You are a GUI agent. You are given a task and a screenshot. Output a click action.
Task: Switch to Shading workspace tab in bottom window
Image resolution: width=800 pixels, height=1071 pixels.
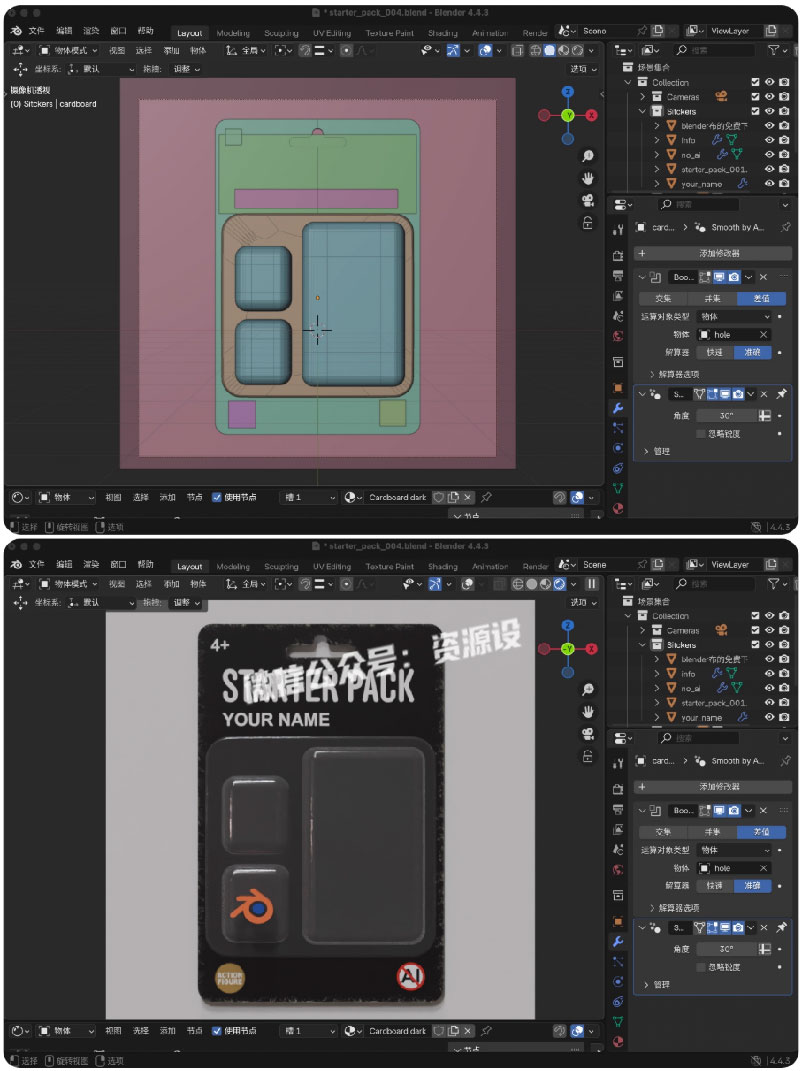click(443, 566)
